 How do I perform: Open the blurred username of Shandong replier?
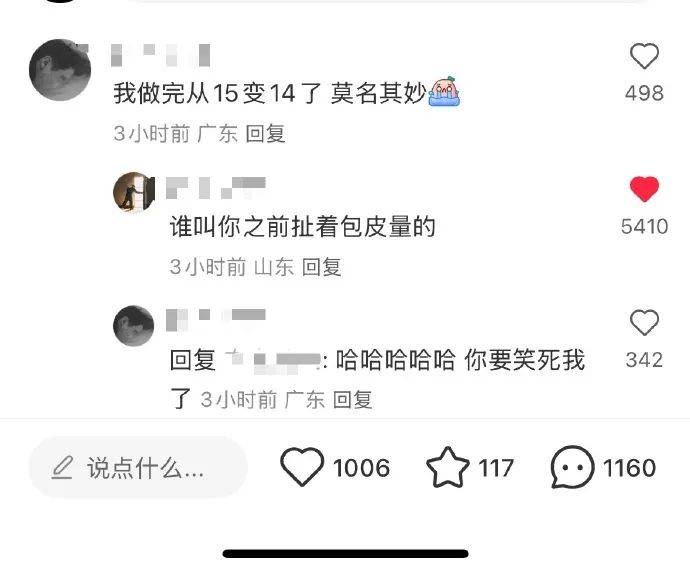coord(216,188)
